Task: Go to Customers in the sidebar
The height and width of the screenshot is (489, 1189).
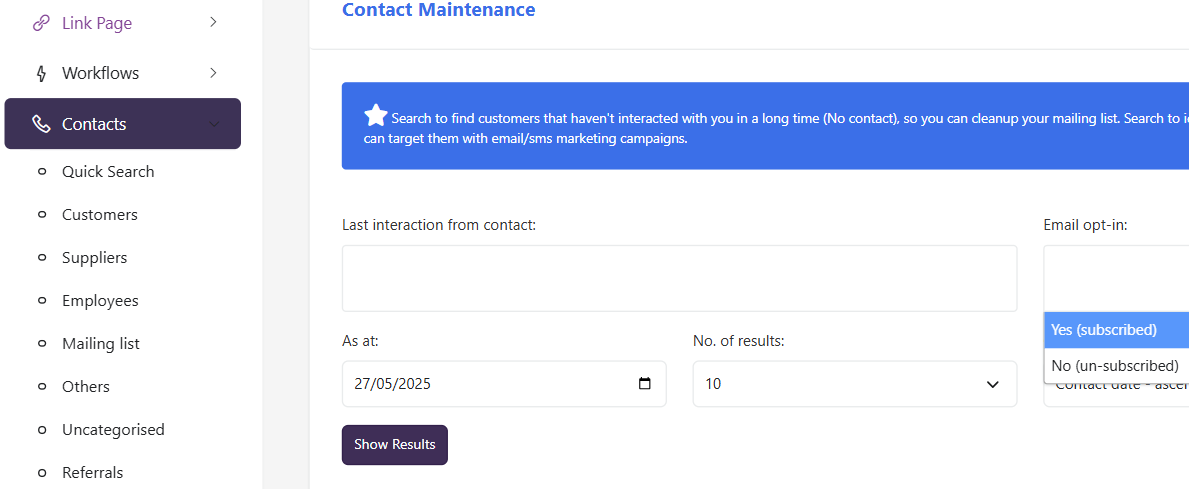Action: click(100, 215)
